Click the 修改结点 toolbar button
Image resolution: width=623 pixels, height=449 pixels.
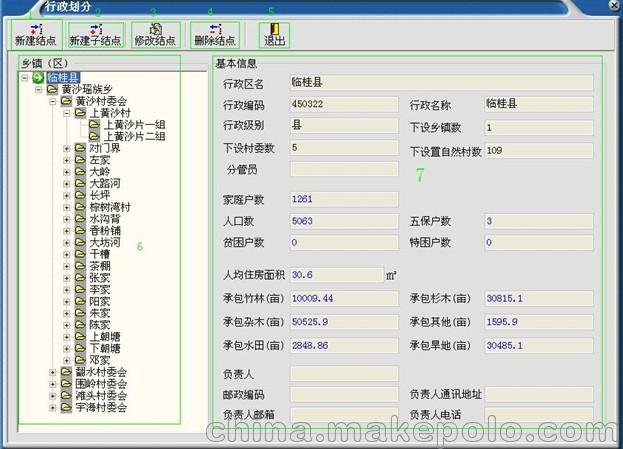click(x=155, y=35)
